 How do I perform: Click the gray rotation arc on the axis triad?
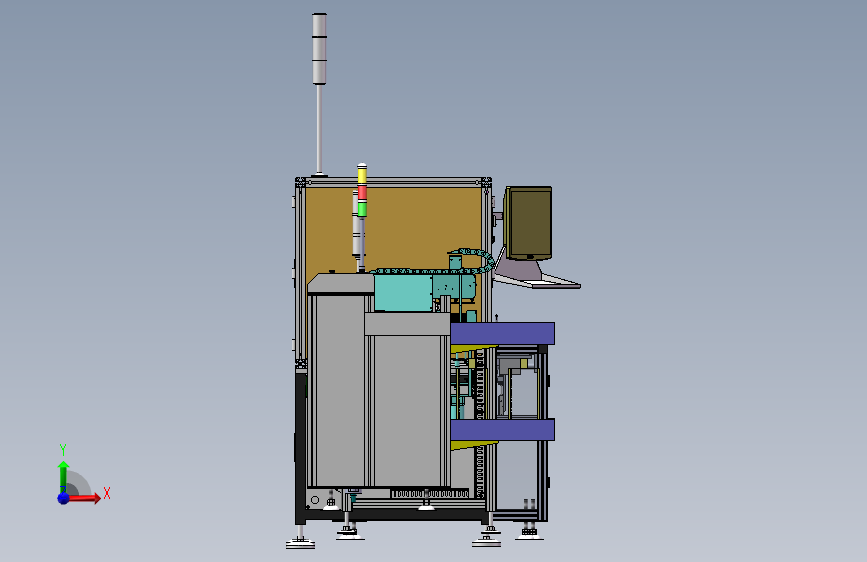coord(81,482)
